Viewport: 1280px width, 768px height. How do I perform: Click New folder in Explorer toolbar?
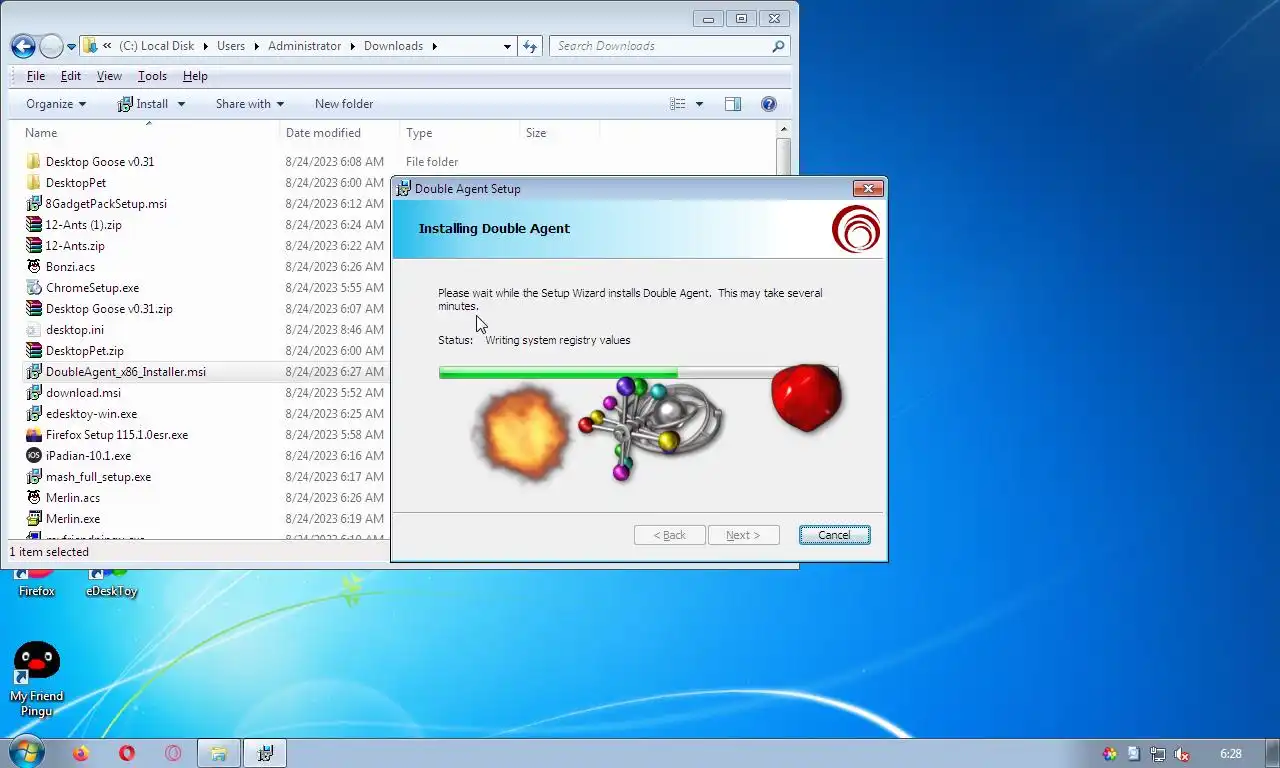(344, 104)
